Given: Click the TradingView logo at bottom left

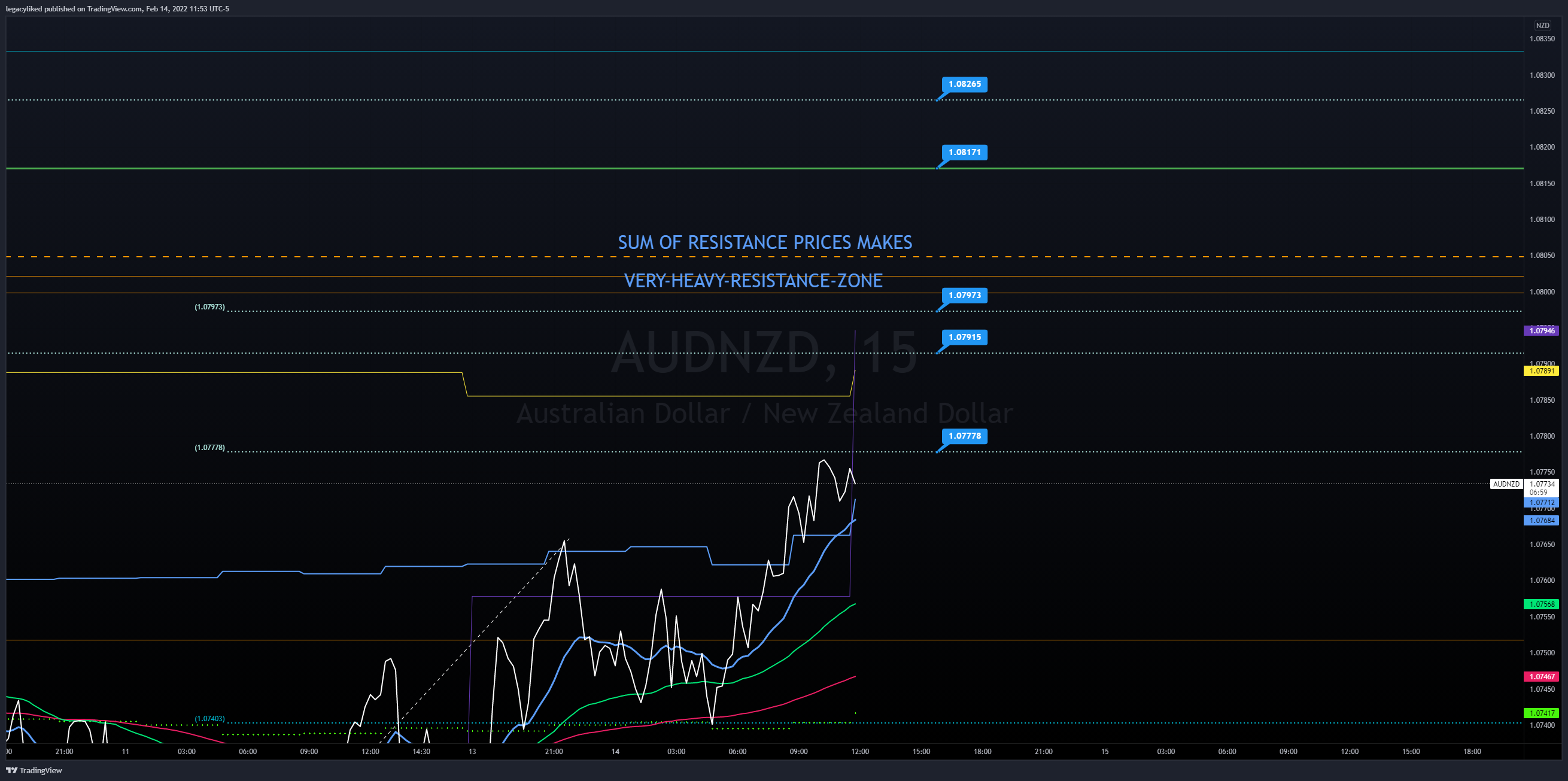Looking at the screenshot, I should click(x=34, y=771).
